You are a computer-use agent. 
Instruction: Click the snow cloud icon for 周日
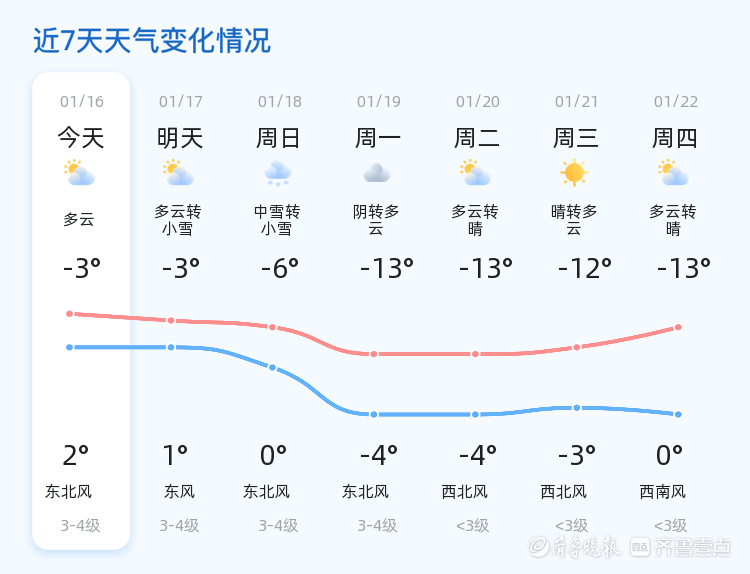[x=278, y=174]
